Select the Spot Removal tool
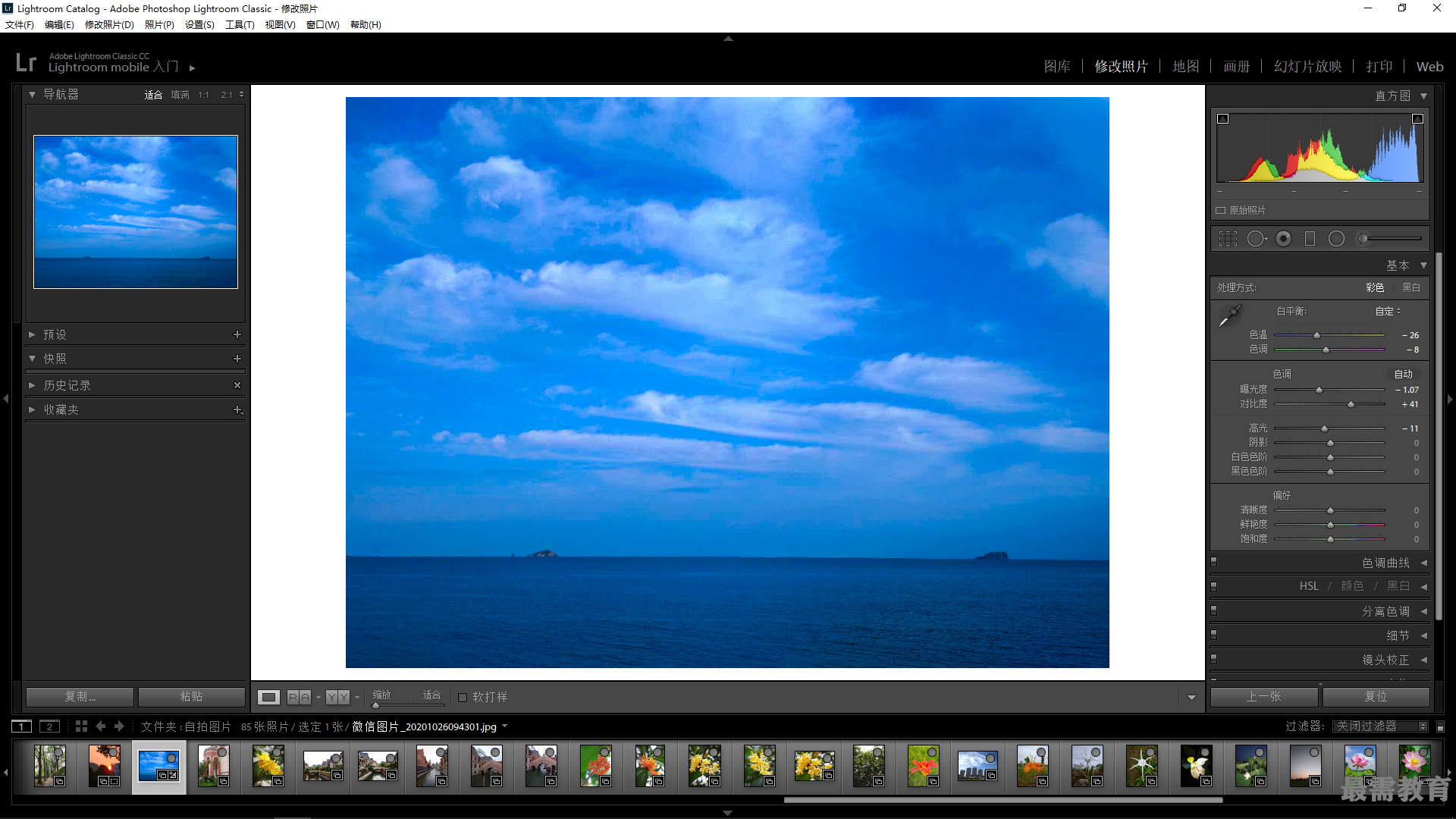 click(x=1257, y=239)
